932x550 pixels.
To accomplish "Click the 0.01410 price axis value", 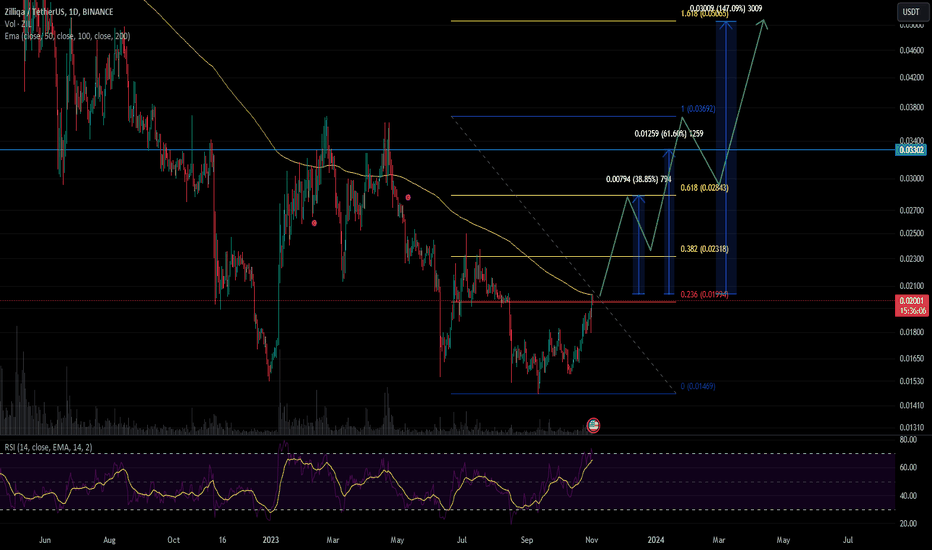I will pos(911,406).
